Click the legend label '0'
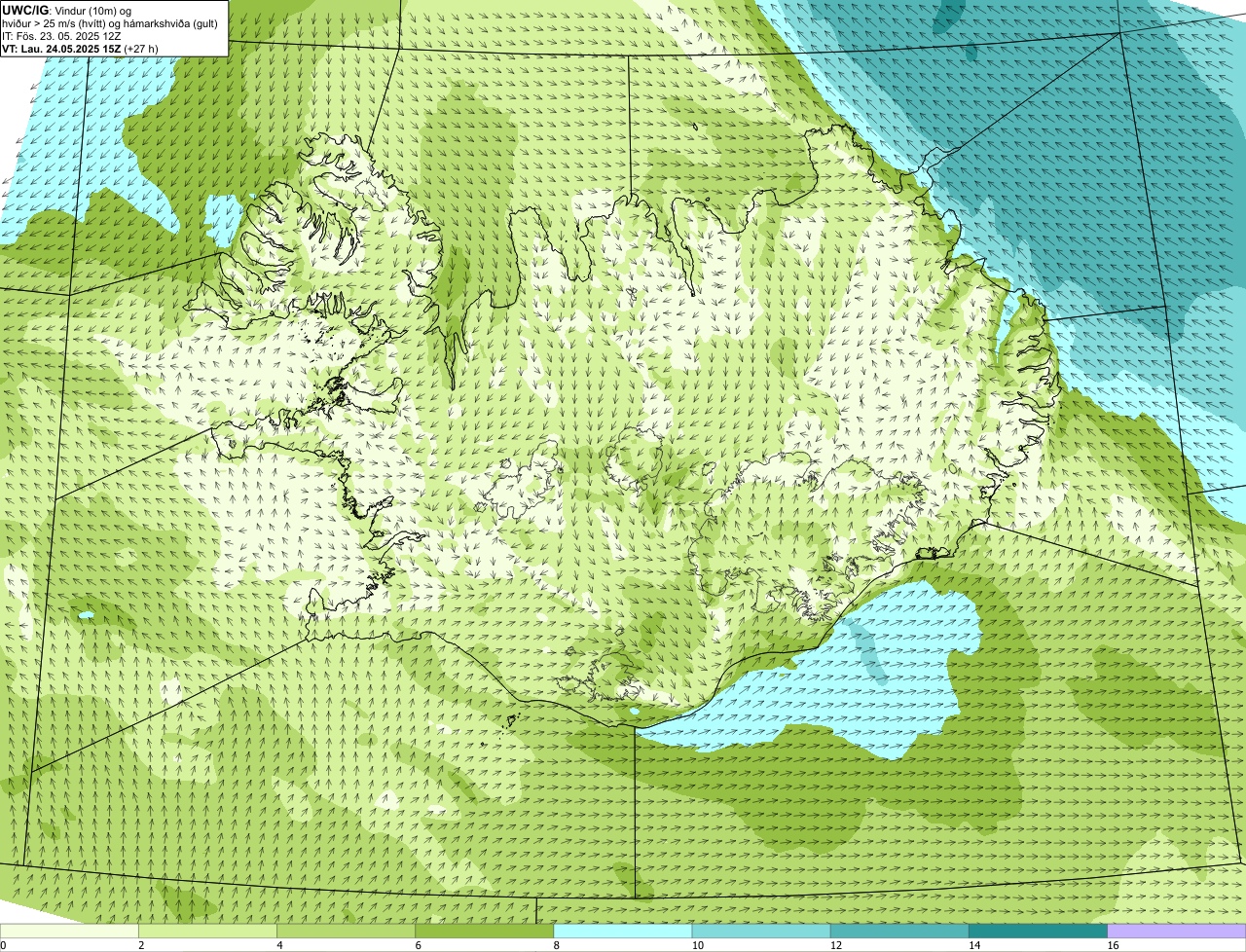 coord(3,945)
